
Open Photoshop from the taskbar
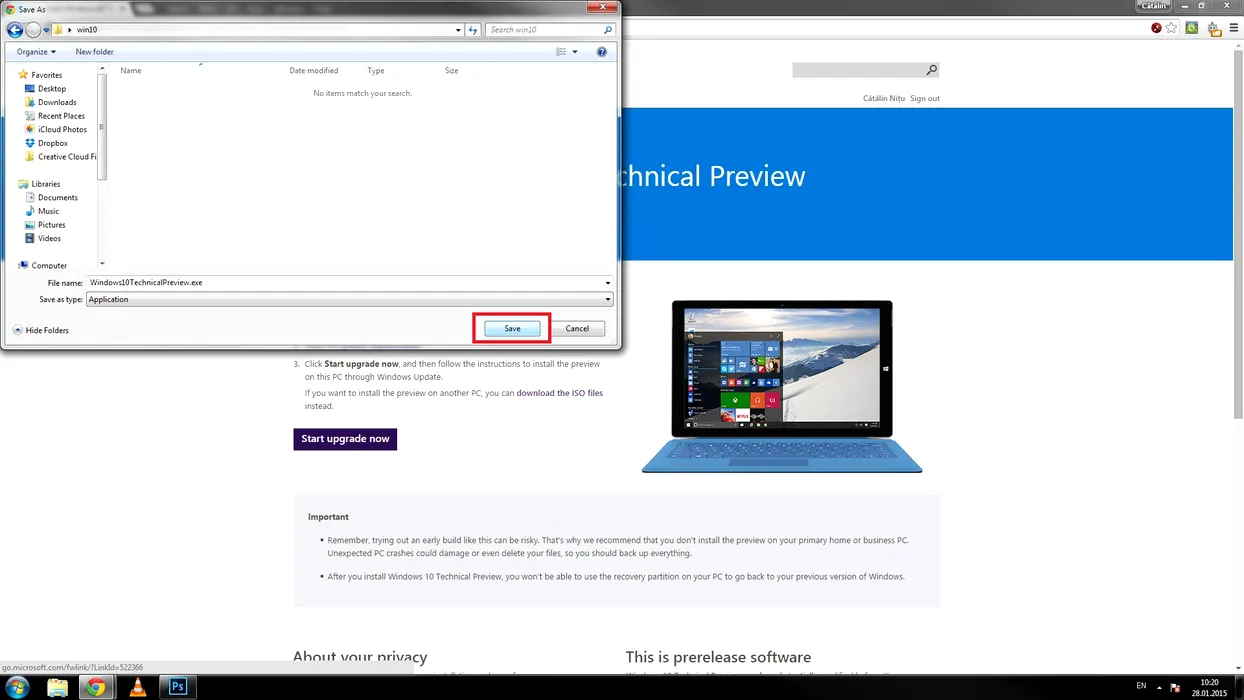[x=178, y=687]
